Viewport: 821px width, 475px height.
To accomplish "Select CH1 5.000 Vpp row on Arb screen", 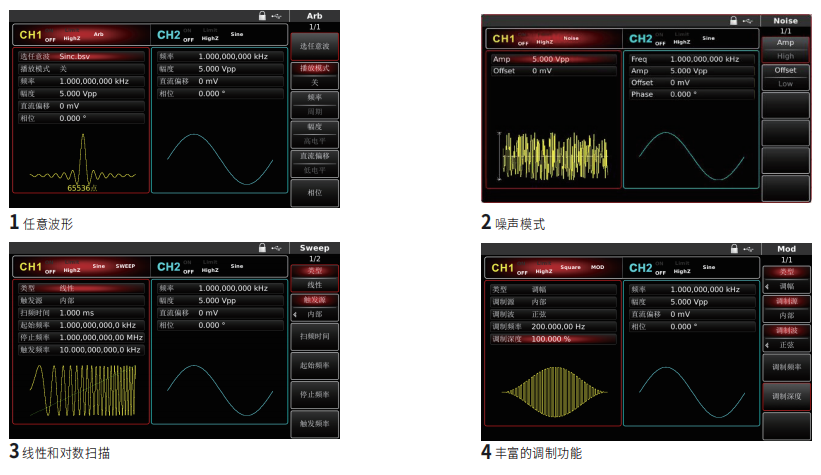I will pyautogui.click(x=82, y=94).
